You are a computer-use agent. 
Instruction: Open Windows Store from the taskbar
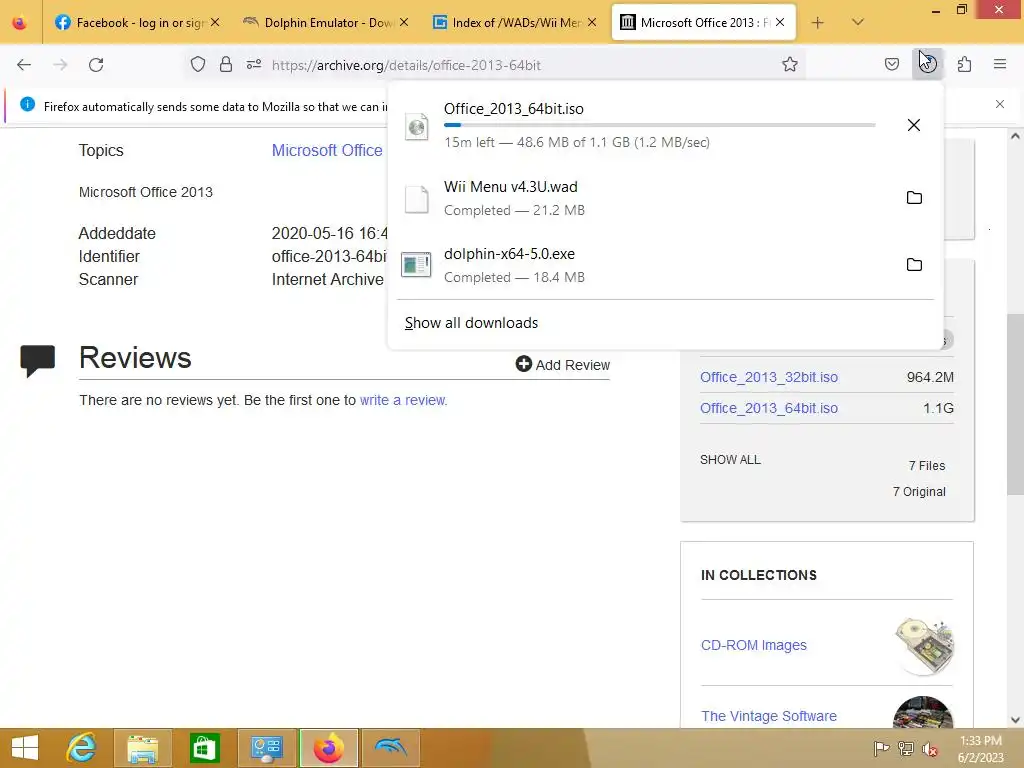pyautogui.click(x=204, y=748)
